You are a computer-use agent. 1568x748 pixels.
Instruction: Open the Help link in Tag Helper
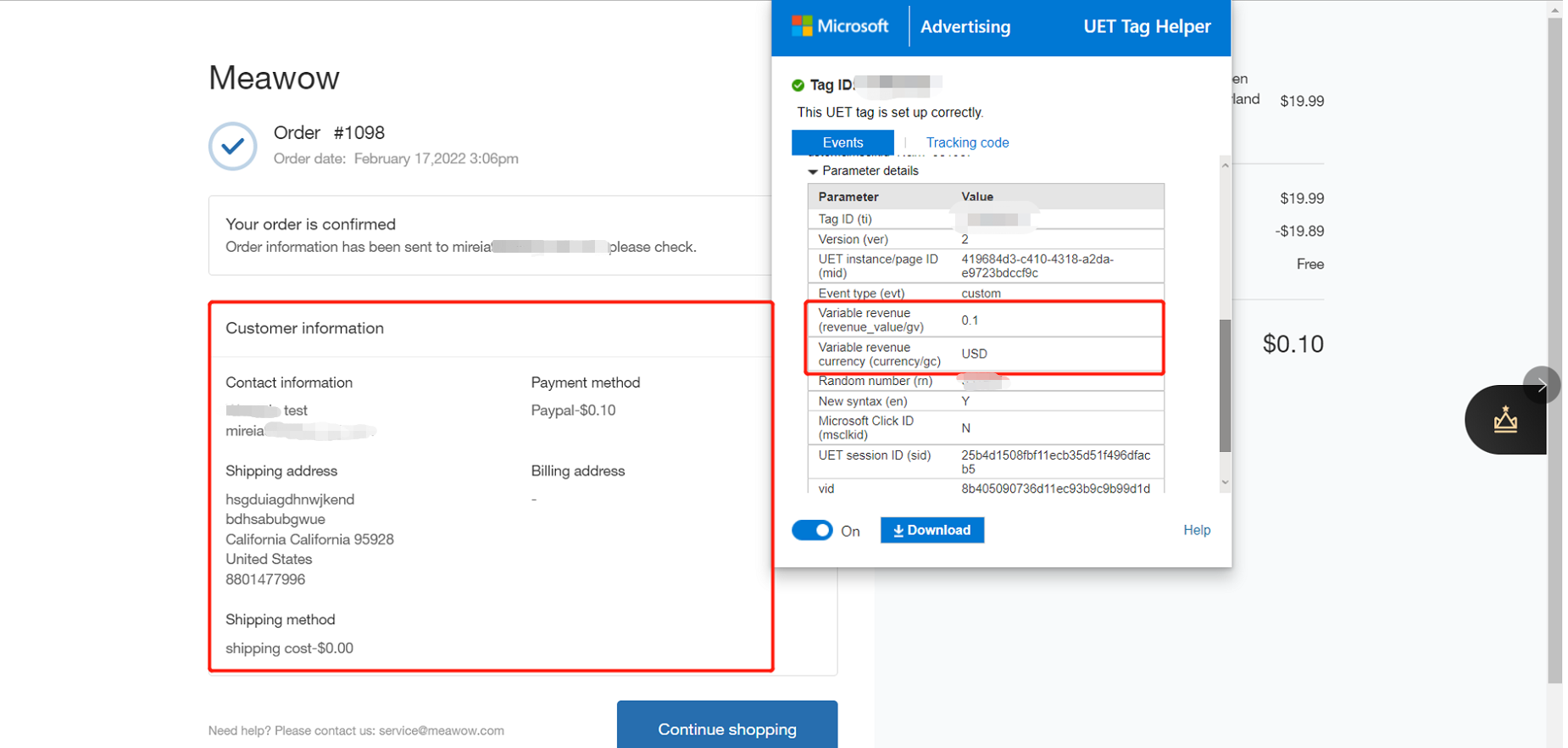point(1197,530)
